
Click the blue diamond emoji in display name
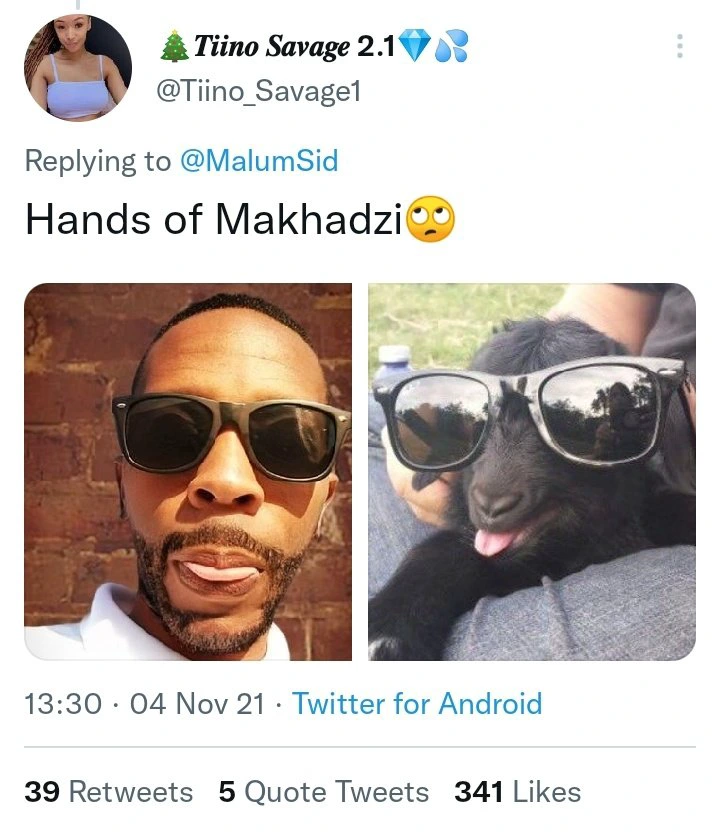(415, 46)
